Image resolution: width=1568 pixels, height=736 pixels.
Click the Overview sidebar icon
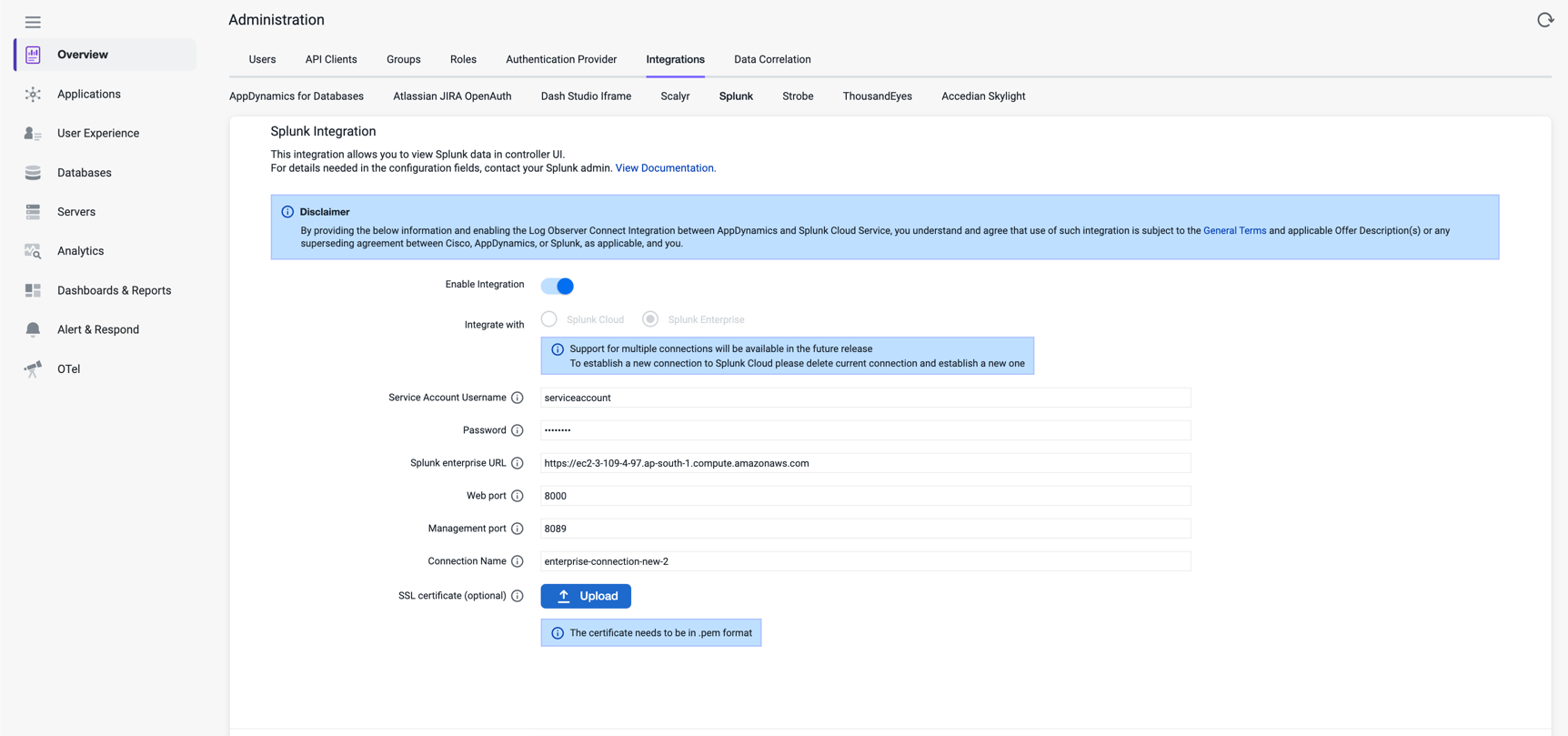click(33, 55)
